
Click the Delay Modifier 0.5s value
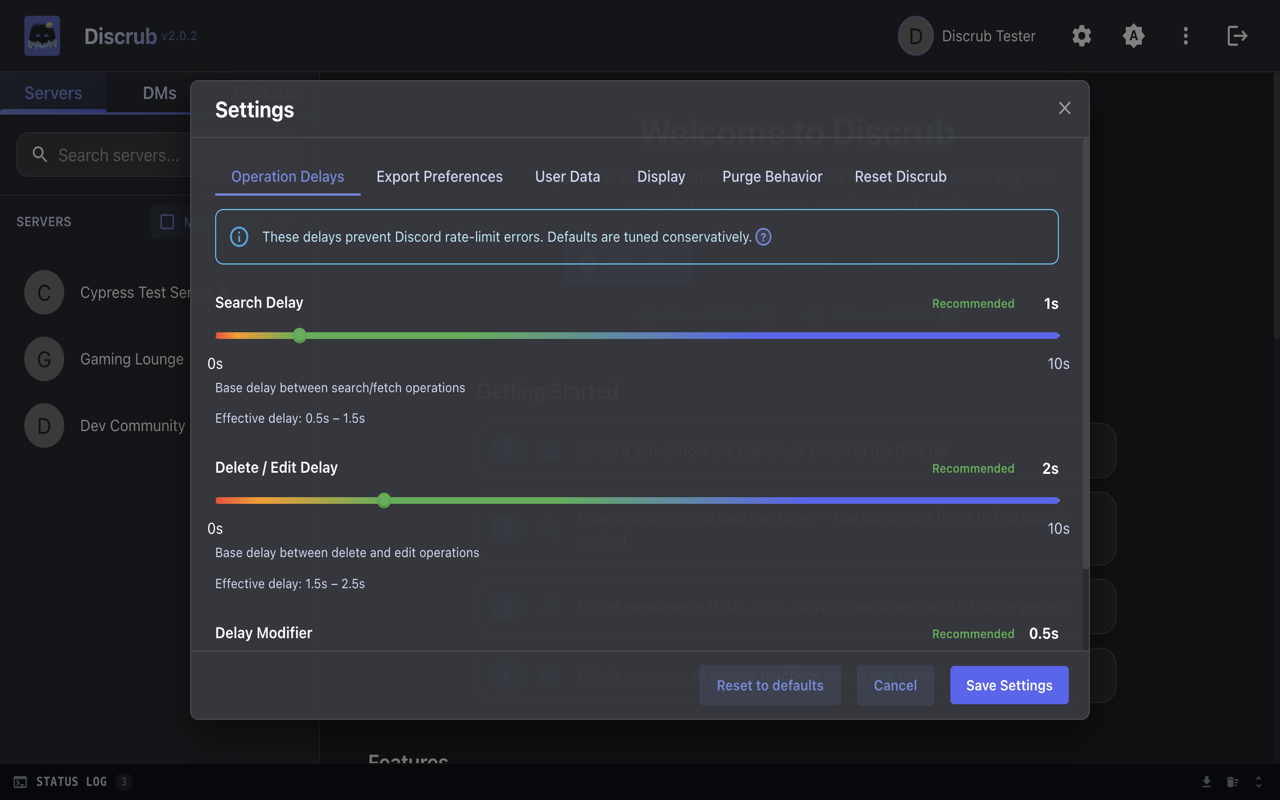tap(1044, 633)
